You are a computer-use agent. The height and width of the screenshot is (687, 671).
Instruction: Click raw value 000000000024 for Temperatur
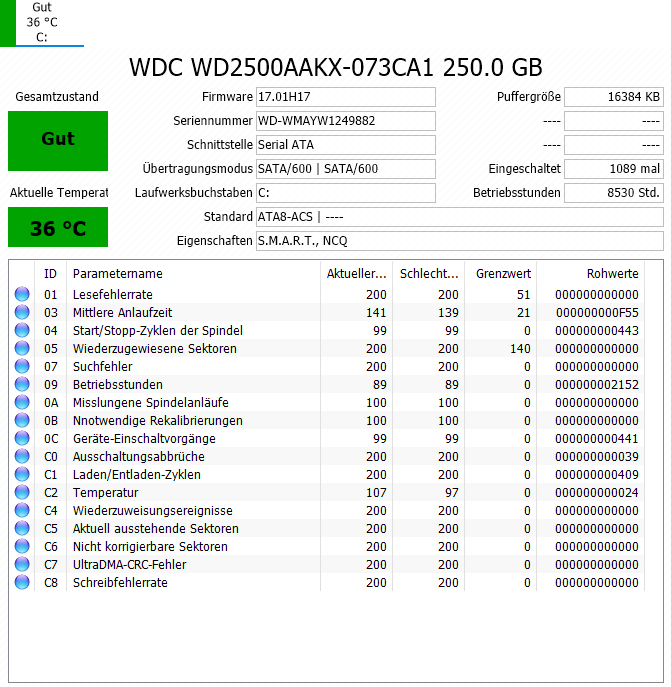(596, 492)
